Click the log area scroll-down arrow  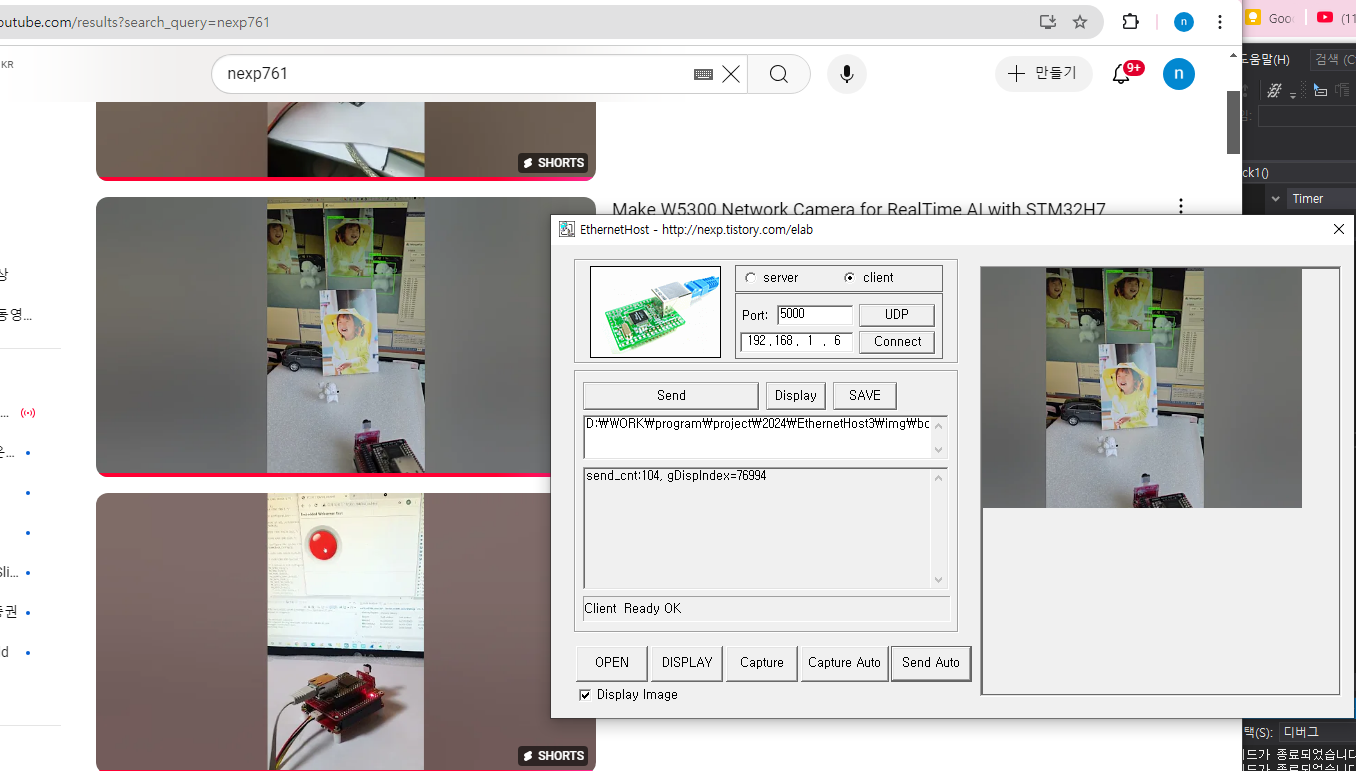pyautogui.click(x=938, y=580)
